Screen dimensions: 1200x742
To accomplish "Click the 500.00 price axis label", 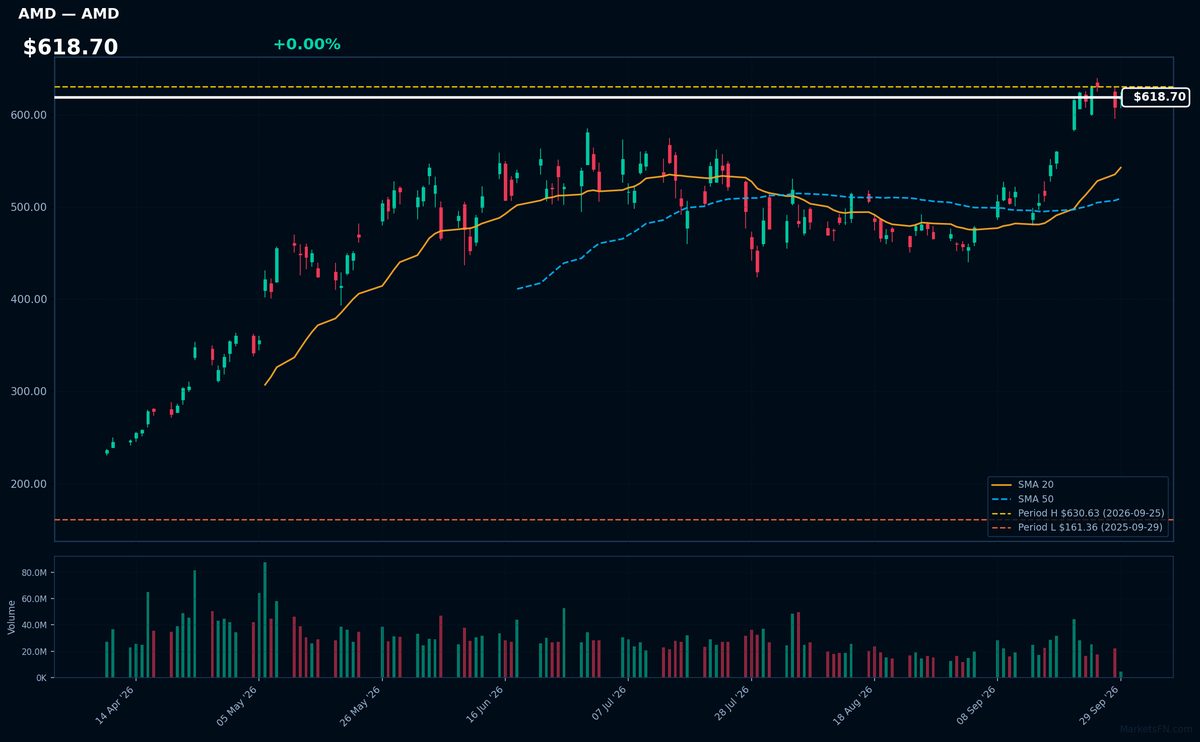I will click(x=30, y=207).
